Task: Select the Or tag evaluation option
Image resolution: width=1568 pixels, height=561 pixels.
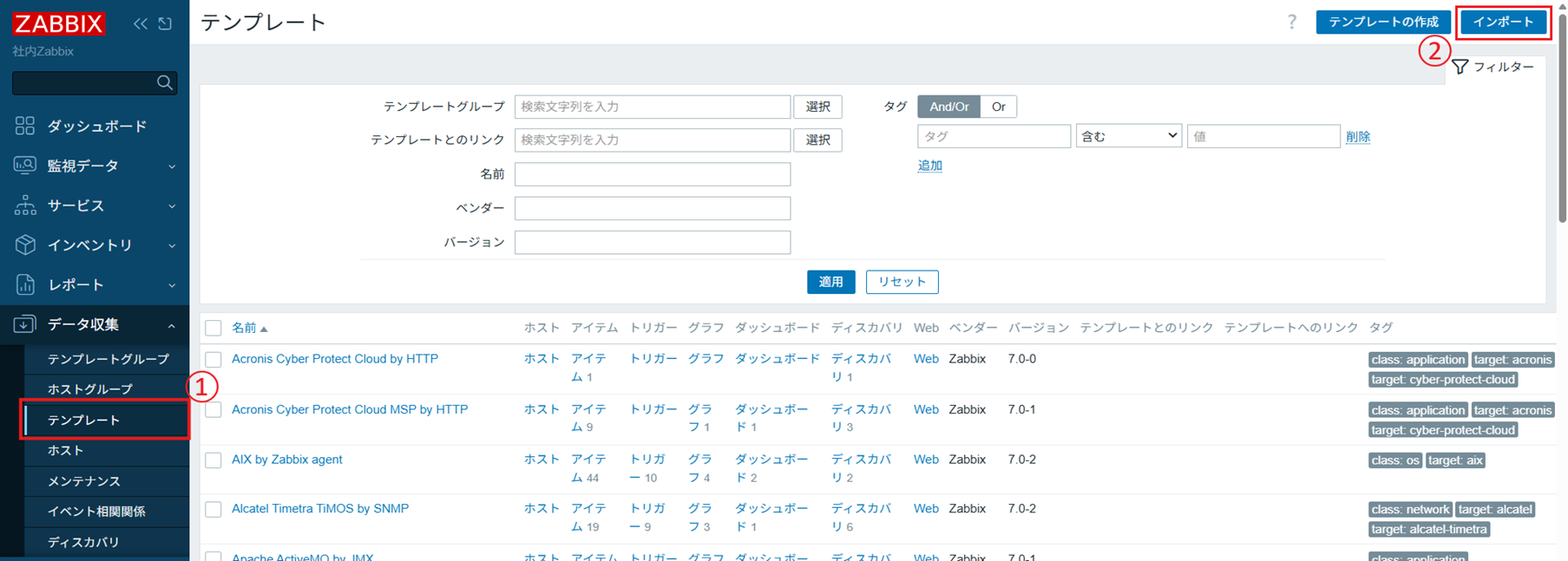Action: [x=998, y=107]
